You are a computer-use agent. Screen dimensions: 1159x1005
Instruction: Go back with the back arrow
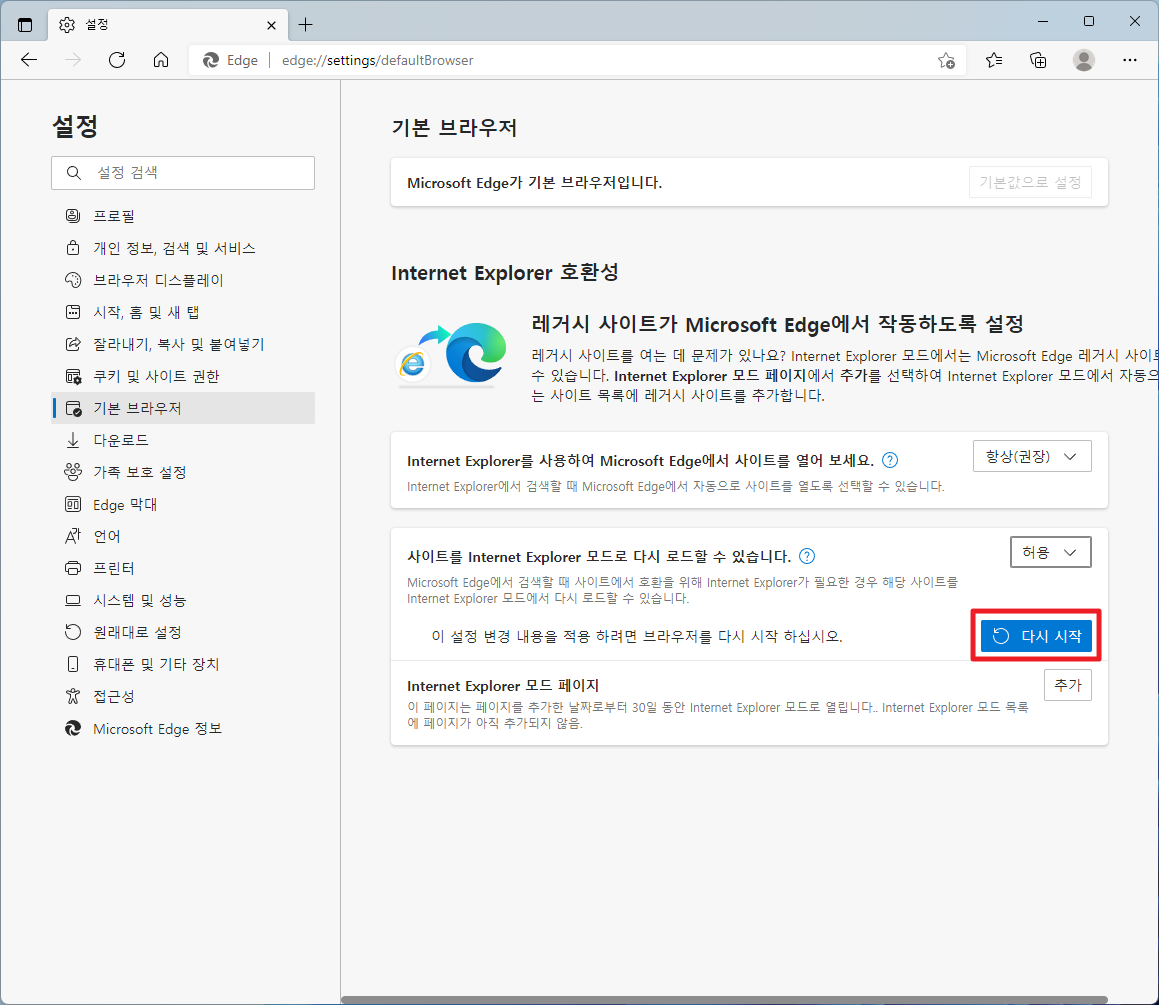pyautogui.click(x=29, y=60)
